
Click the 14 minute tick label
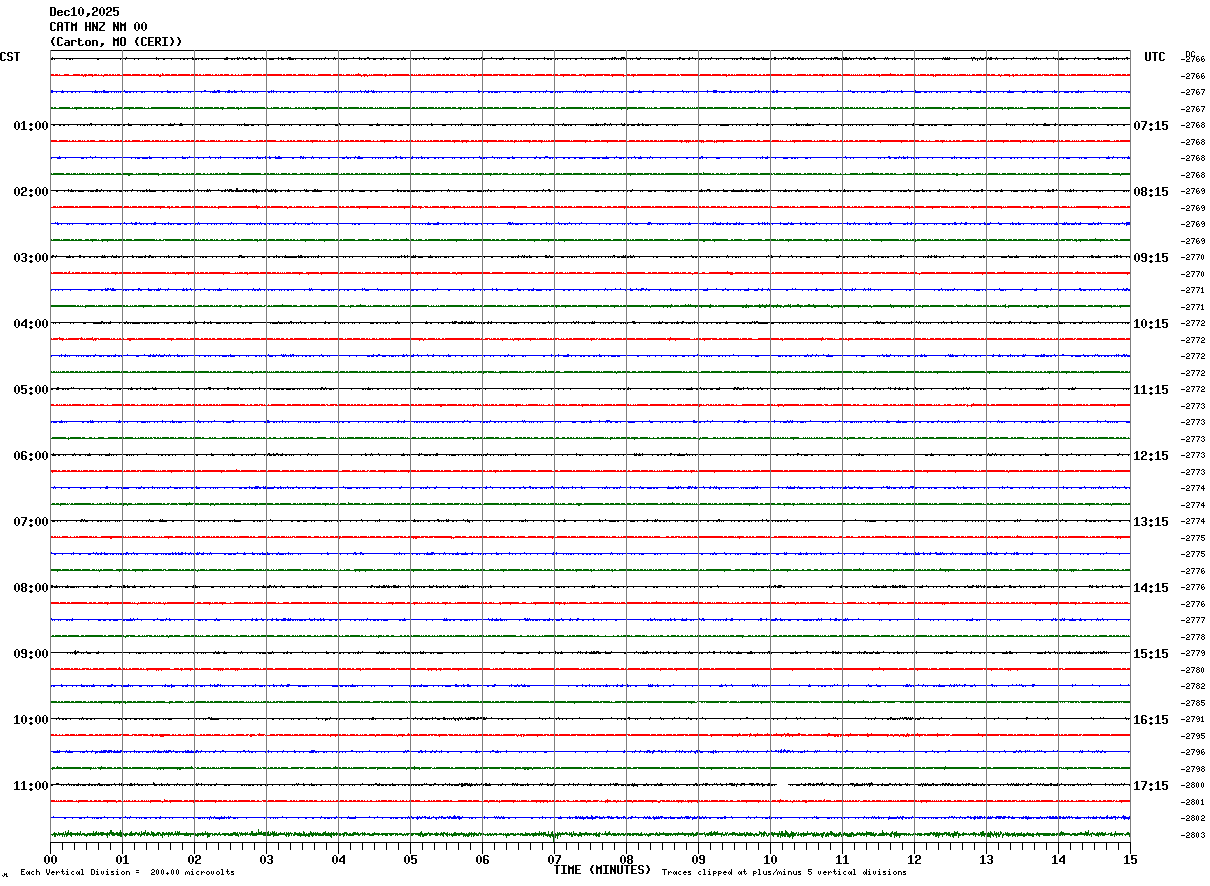point(1059,859)
